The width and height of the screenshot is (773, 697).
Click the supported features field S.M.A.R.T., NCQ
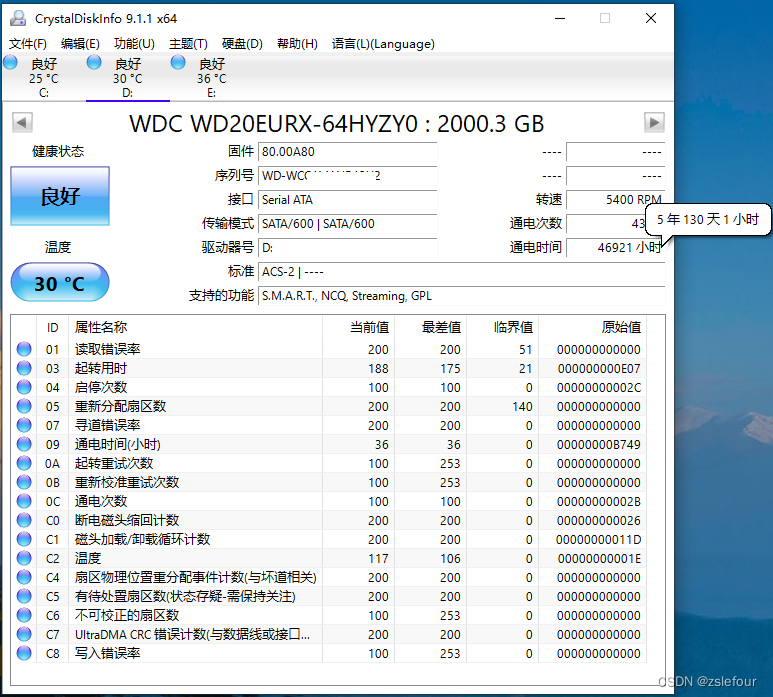coord(461,296)
